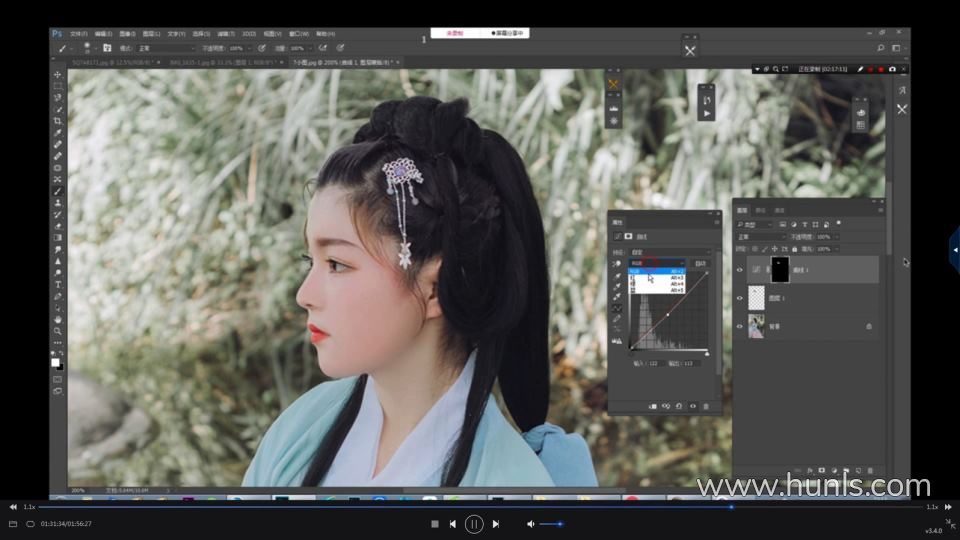Viewport: 960px width, 540px height.
Task: Open the layer blend mode dropdown
Action: point(762,237)
